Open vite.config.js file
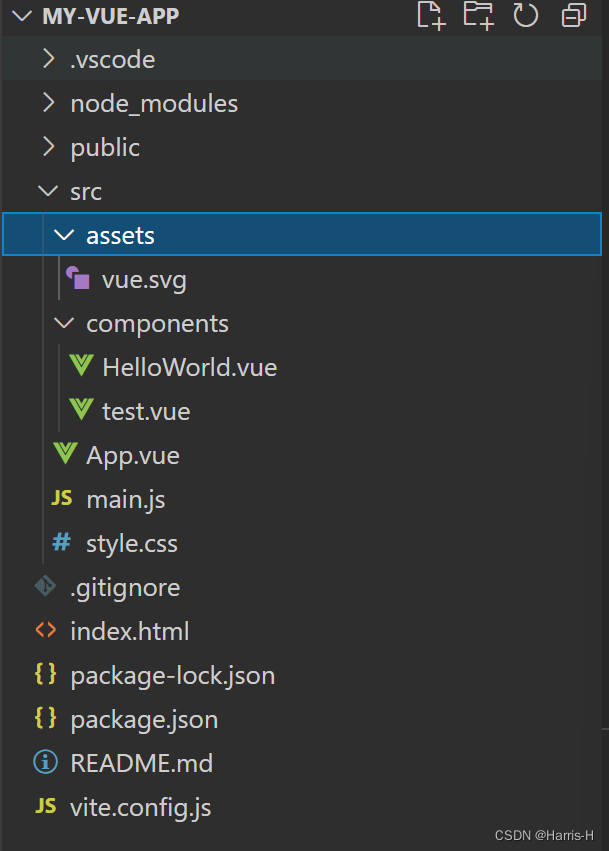Image resolution: width=609 pixels, height=851 pixels. point(140,807)
